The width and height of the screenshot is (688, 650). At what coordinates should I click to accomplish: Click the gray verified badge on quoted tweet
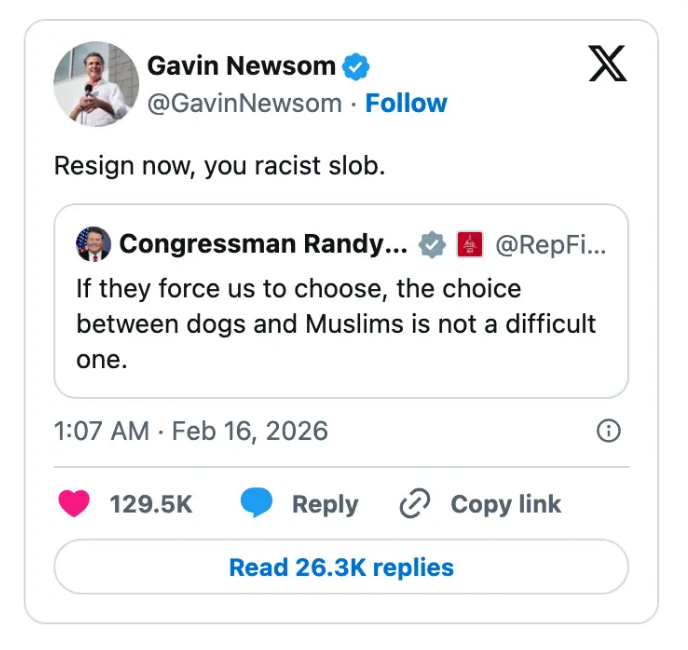(432, 244)
